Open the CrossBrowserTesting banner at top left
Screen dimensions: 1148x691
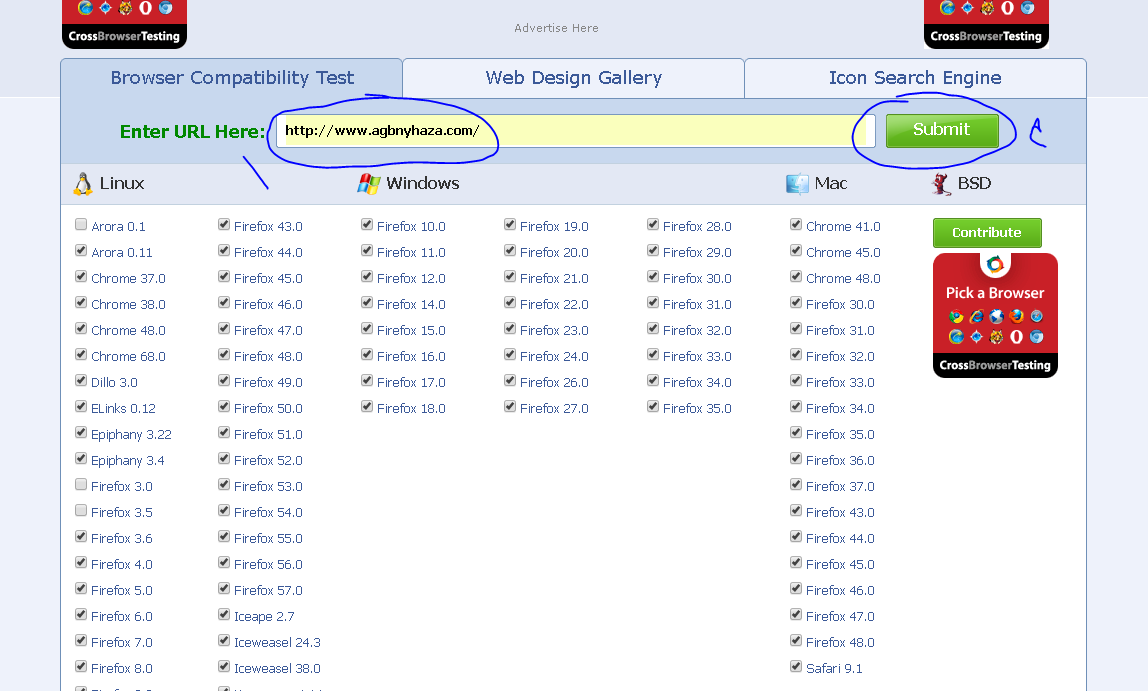pos(124,23)
